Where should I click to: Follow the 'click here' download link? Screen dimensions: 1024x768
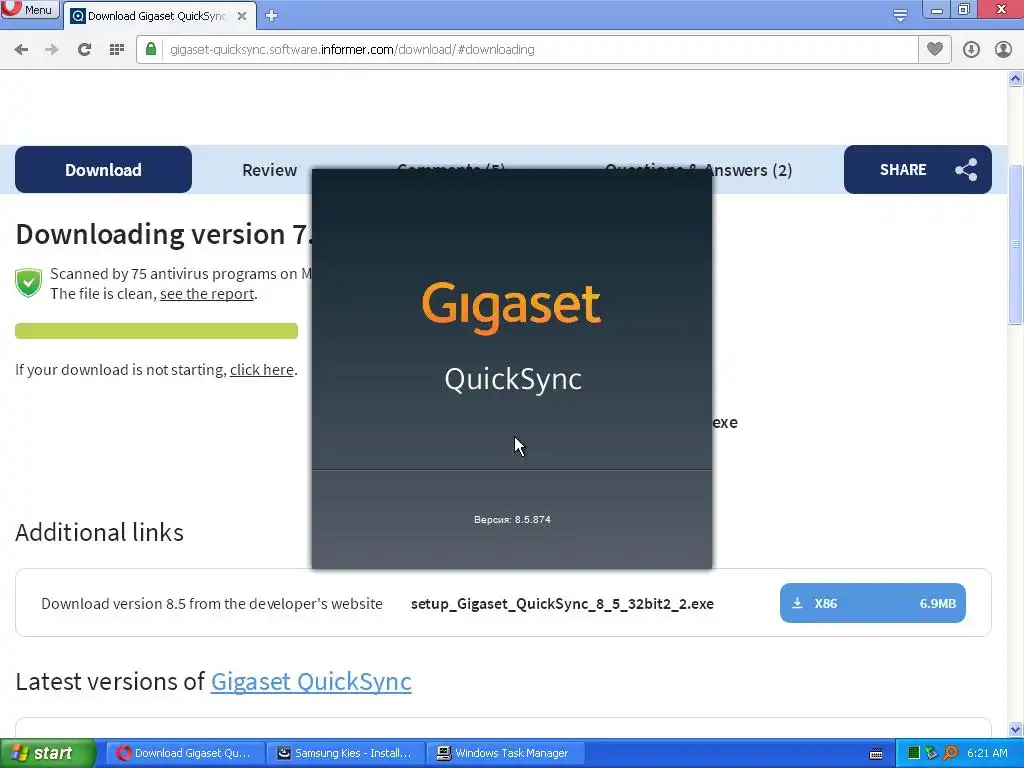point(262,370)
